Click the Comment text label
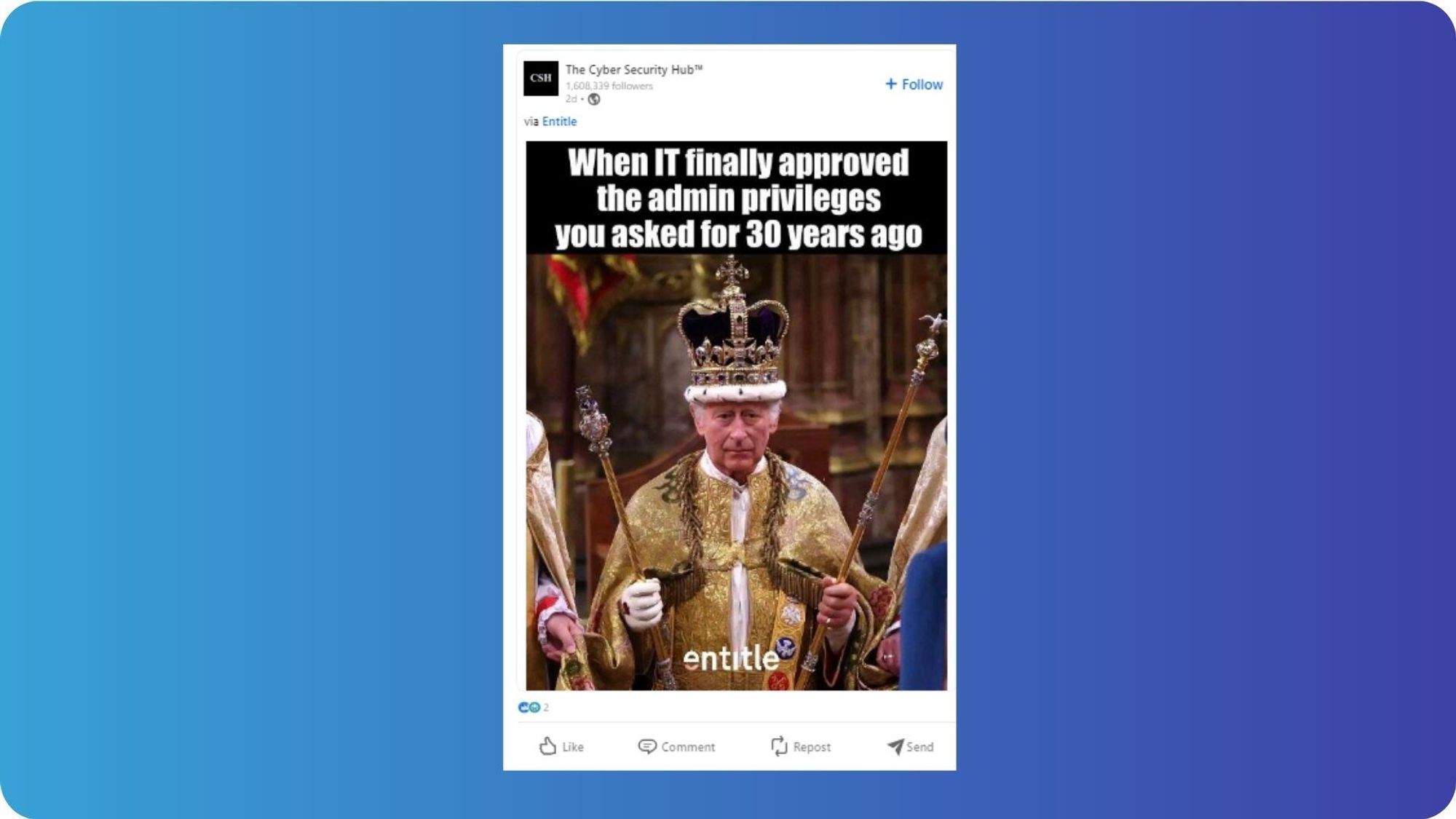 (688, 747)
